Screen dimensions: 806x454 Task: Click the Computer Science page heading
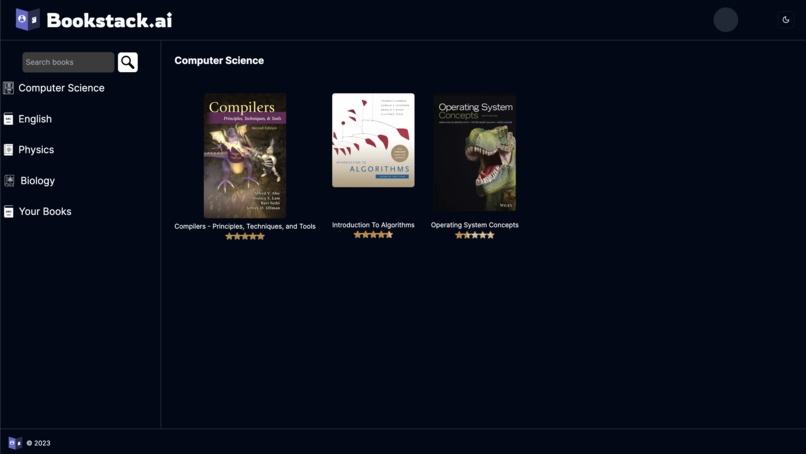pyautogui.click(x=219, y=61)
